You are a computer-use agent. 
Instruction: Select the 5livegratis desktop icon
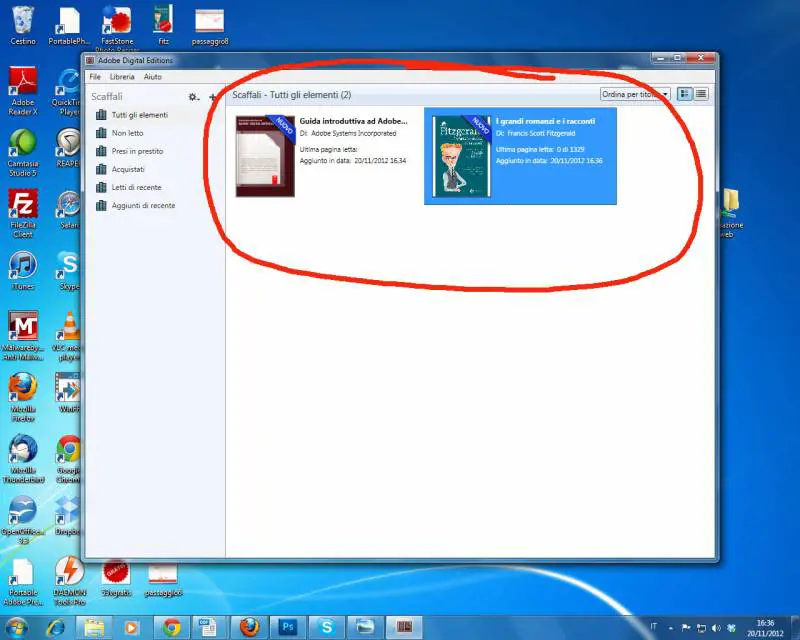click(x=116, y=578)
